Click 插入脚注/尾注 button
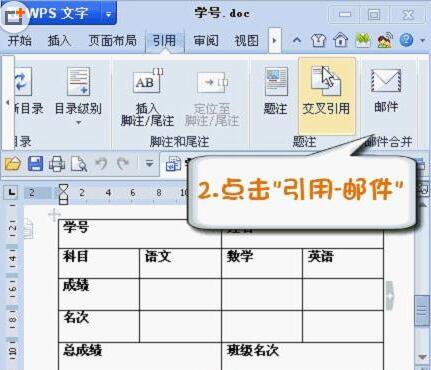This screenshot has width=431, height=370. 147,97
